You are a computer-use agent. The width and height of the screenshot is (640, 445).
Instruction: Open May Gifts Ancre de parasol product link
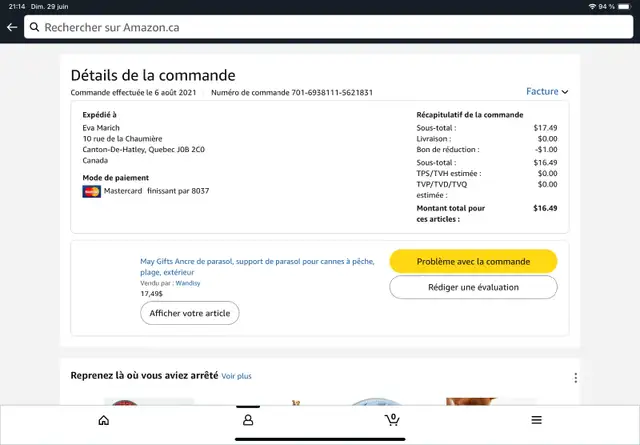pyautogui.click(x=257, y=267)
